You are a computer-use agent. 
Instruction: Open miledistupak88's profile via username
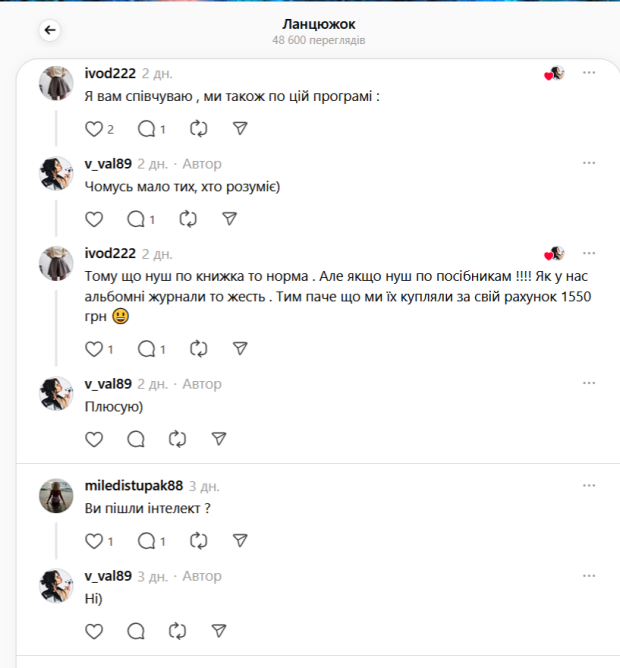click(x=134, y=486)
